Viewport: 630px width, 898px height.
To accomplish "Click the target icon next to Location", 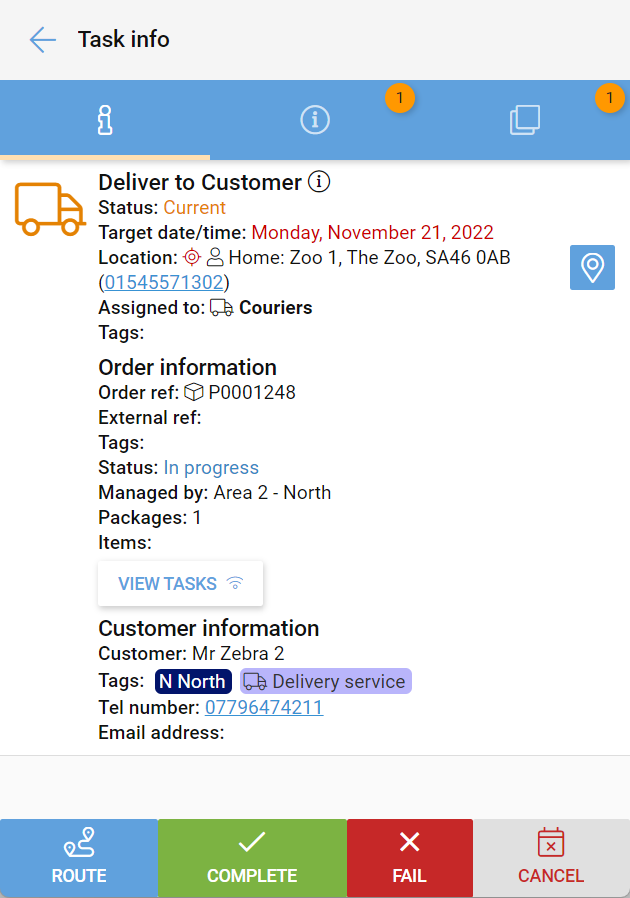I will [192, 257].
